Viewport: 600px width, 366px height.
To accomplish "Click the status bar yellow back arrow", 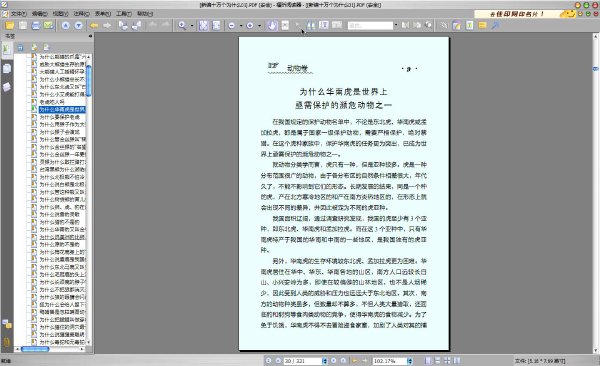I will pos(354,361).
